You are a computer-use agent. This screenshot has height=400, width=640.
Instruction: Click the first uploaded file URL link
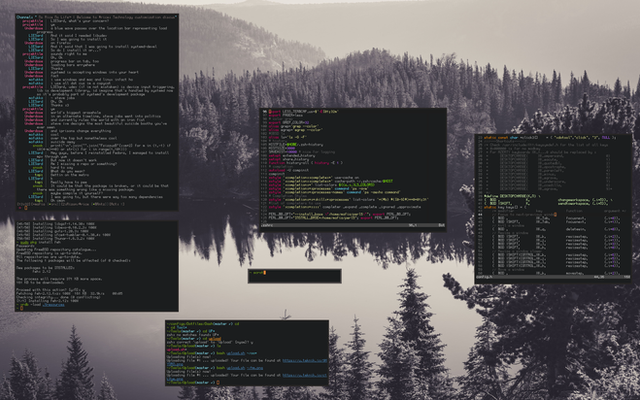click(305, 361)
